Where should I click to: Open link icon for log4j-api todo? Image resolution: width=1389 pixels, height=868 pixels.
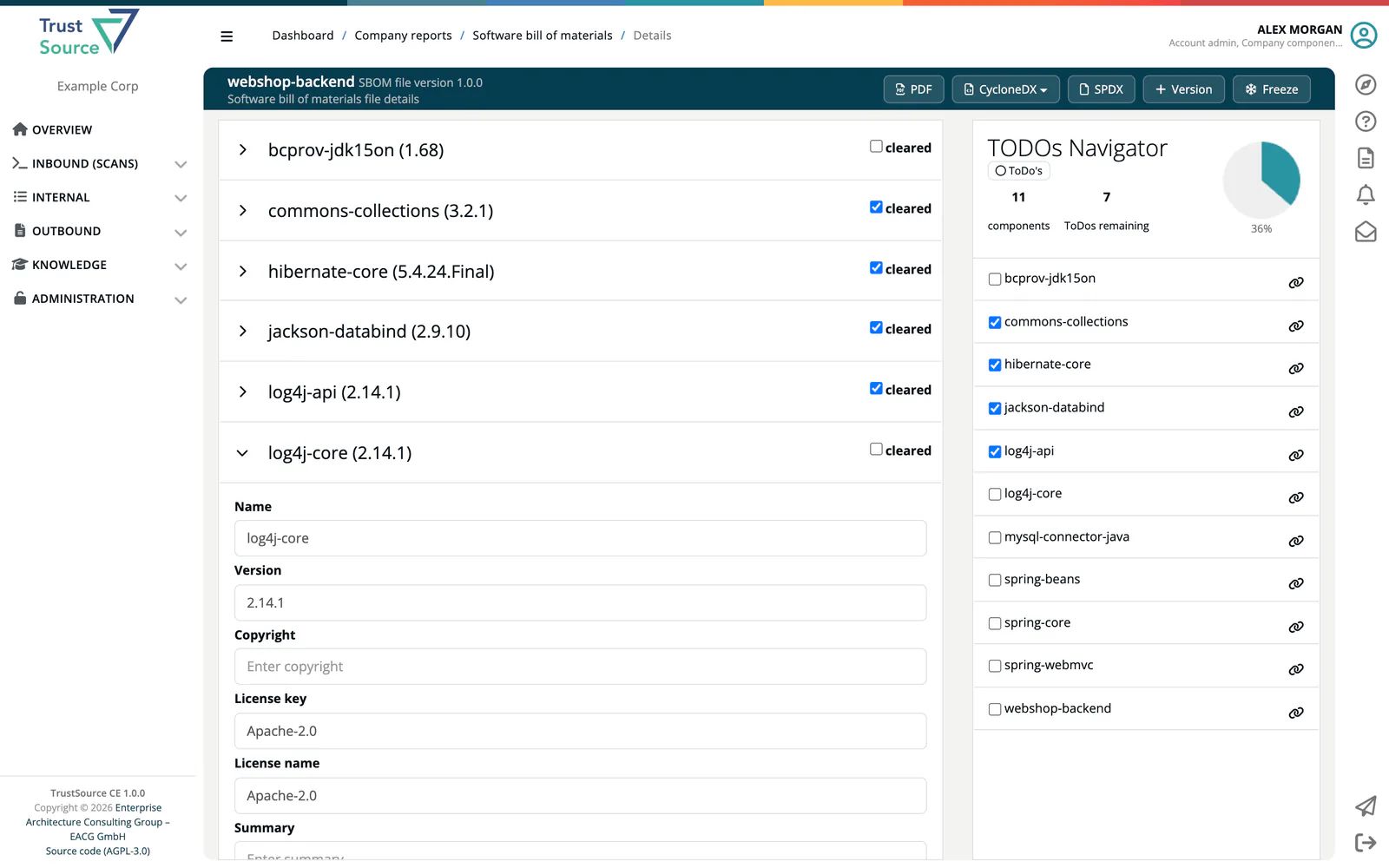coord(1296,456)
